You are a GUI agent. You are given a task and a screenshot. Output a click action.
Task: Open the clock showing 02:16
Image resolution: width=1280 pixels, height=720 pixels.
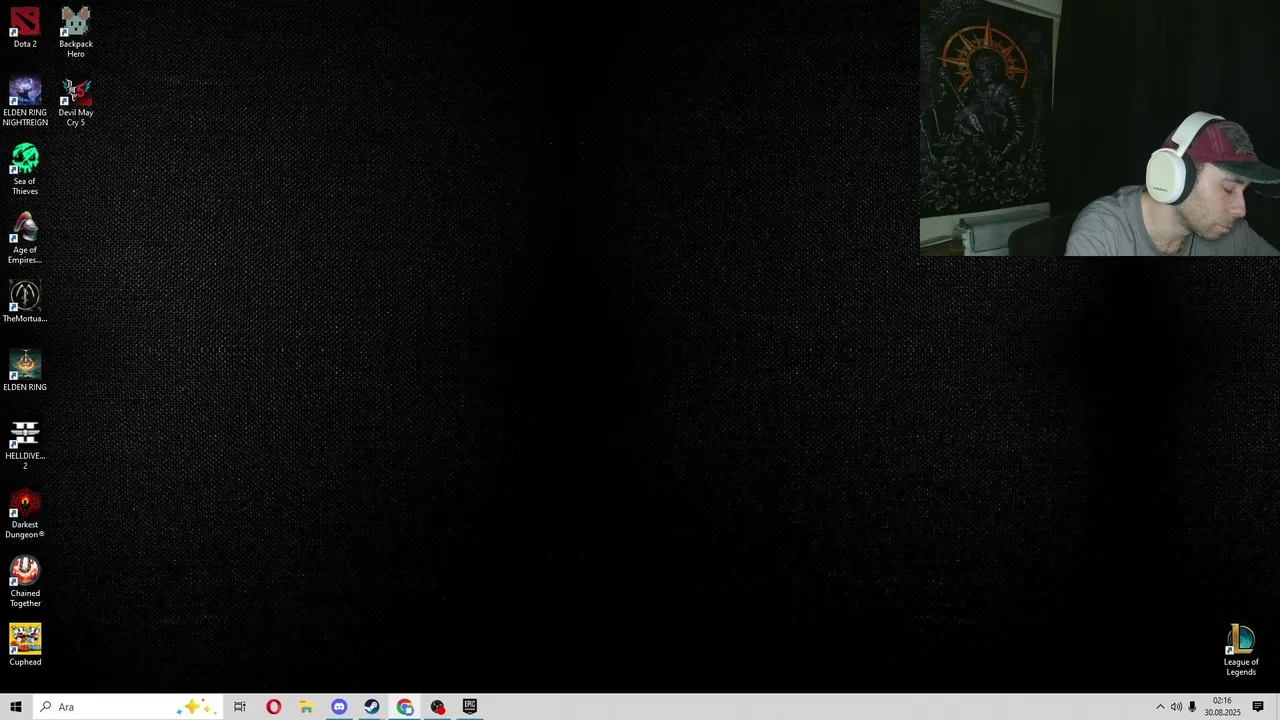click(x=1222, y=707)
